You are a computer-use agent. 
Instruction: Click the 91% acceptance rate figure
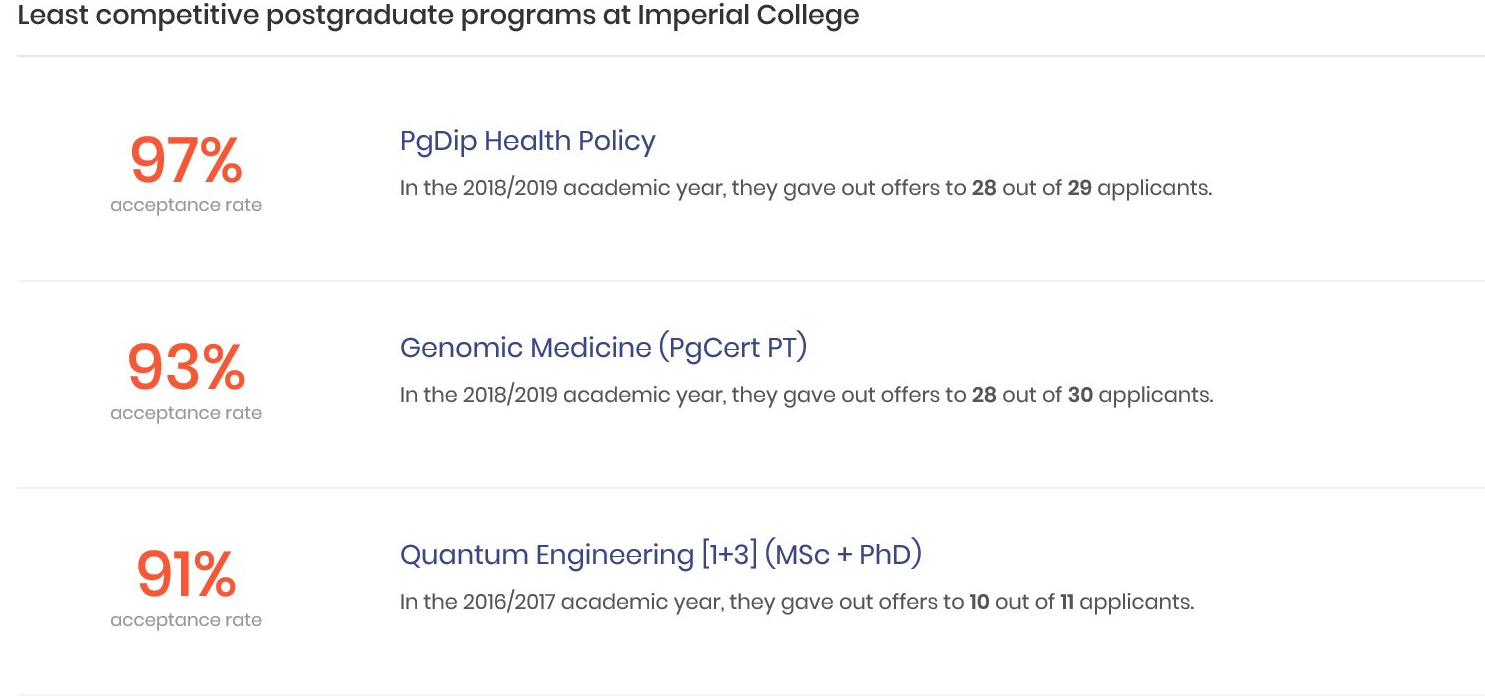click(x=186, y=575)
